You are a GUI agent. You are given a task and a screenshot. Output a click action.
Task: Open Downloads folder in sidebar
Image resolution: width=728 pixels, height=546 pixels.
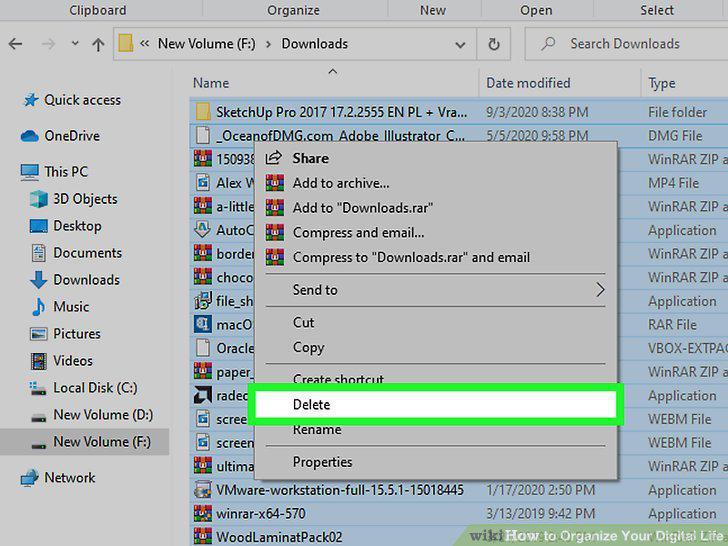pos(86,280)
